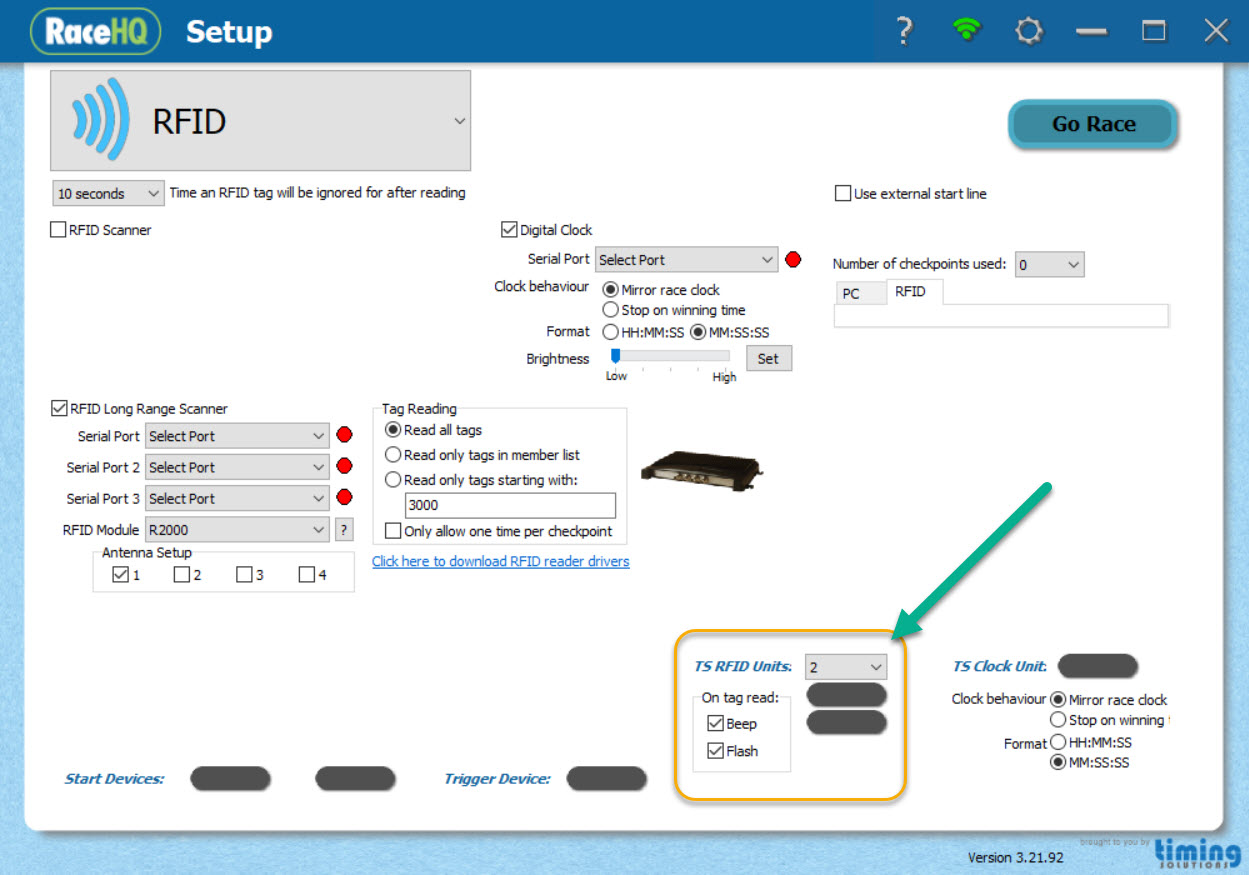This screenshot has width=1249, height=875.
Task: Click the brightness Set button
Action: [768, 359]
